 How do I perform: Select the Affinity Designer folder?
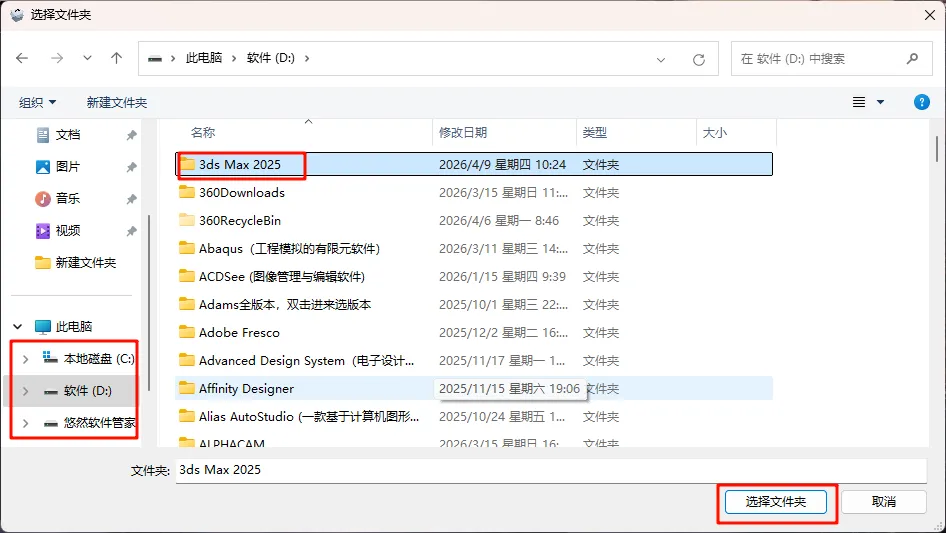(474, 388)
